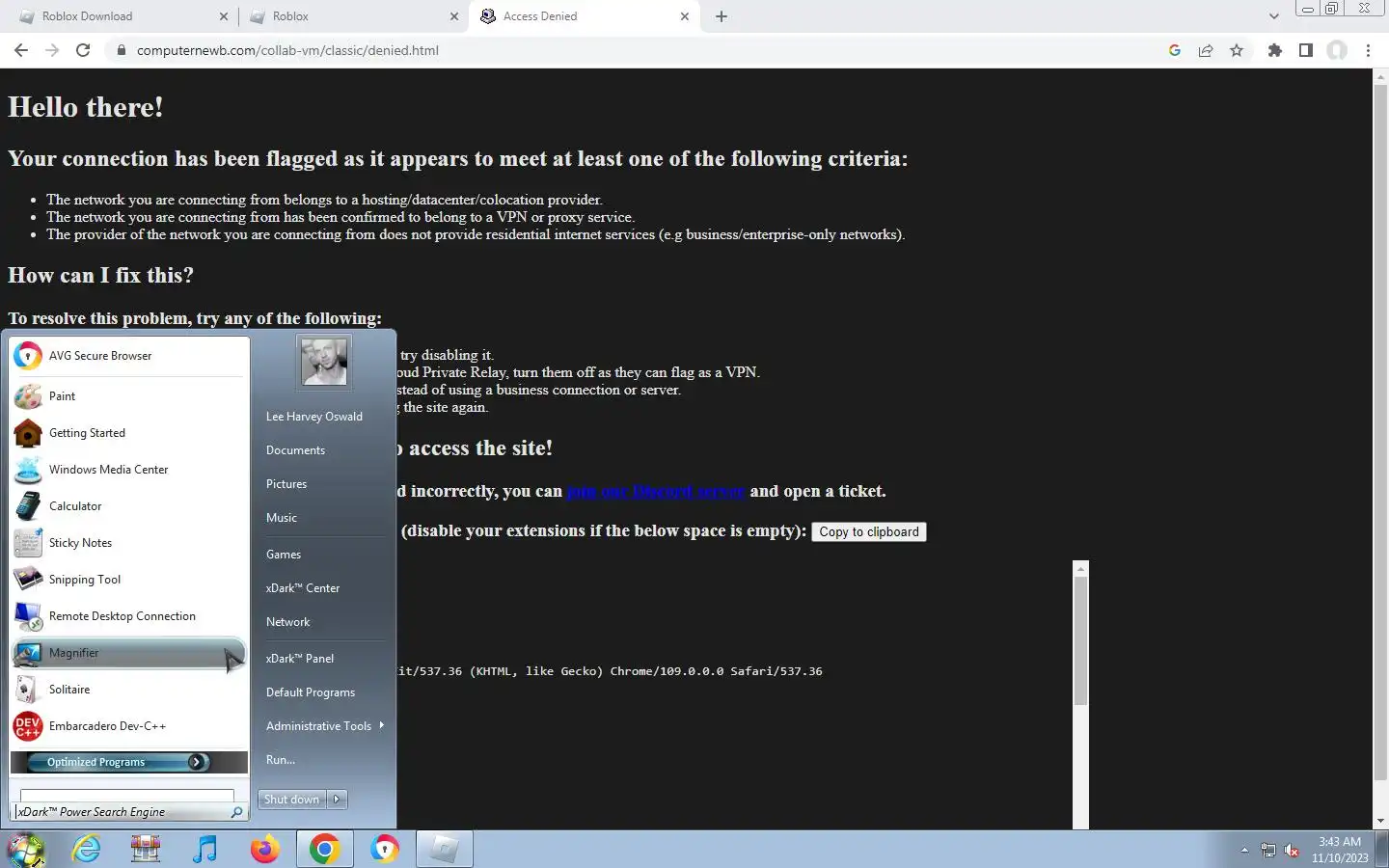Open a new Chrome tab
1389x868 pixels.
(722, 16)
